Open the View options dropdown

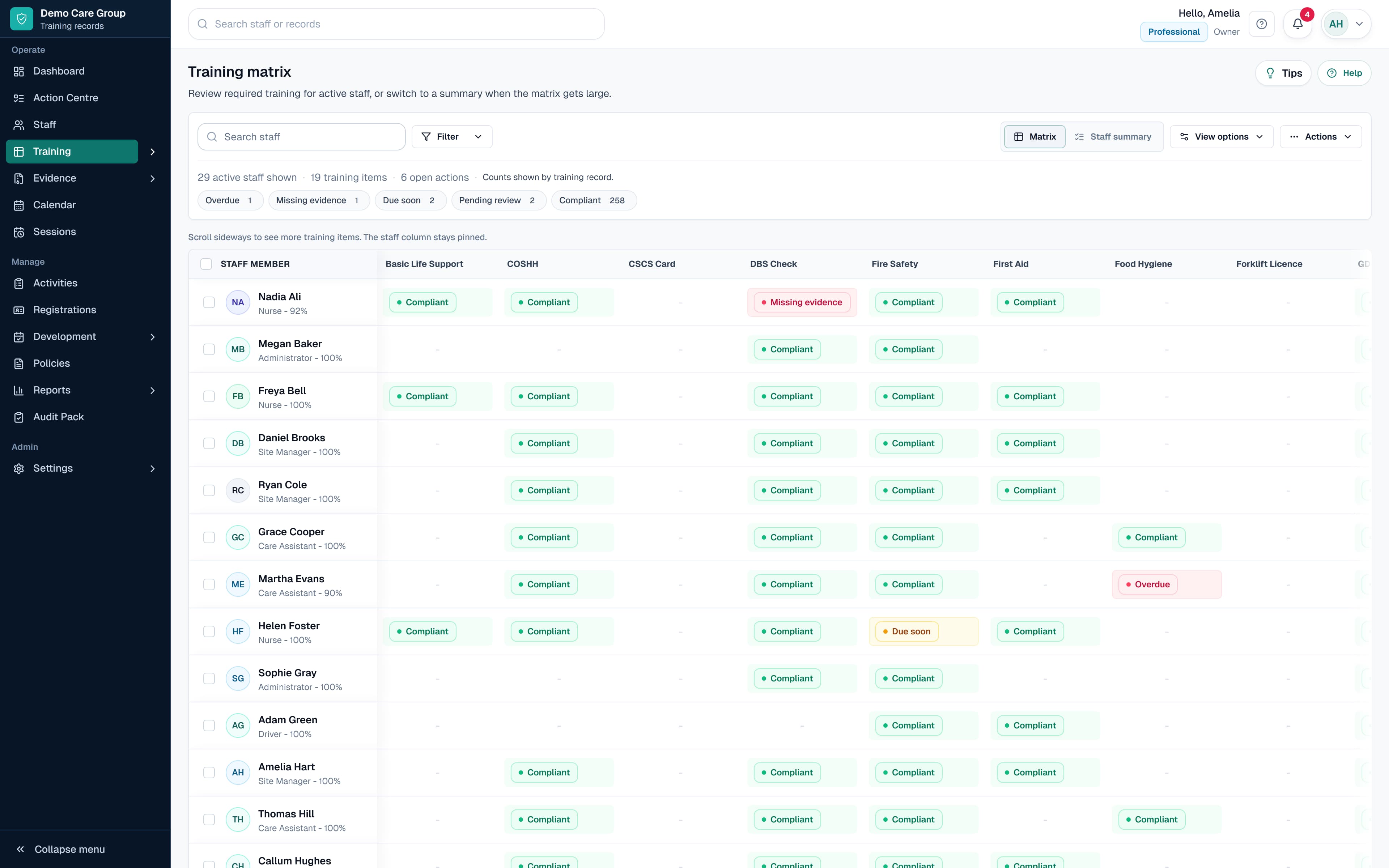[1222, 137]
